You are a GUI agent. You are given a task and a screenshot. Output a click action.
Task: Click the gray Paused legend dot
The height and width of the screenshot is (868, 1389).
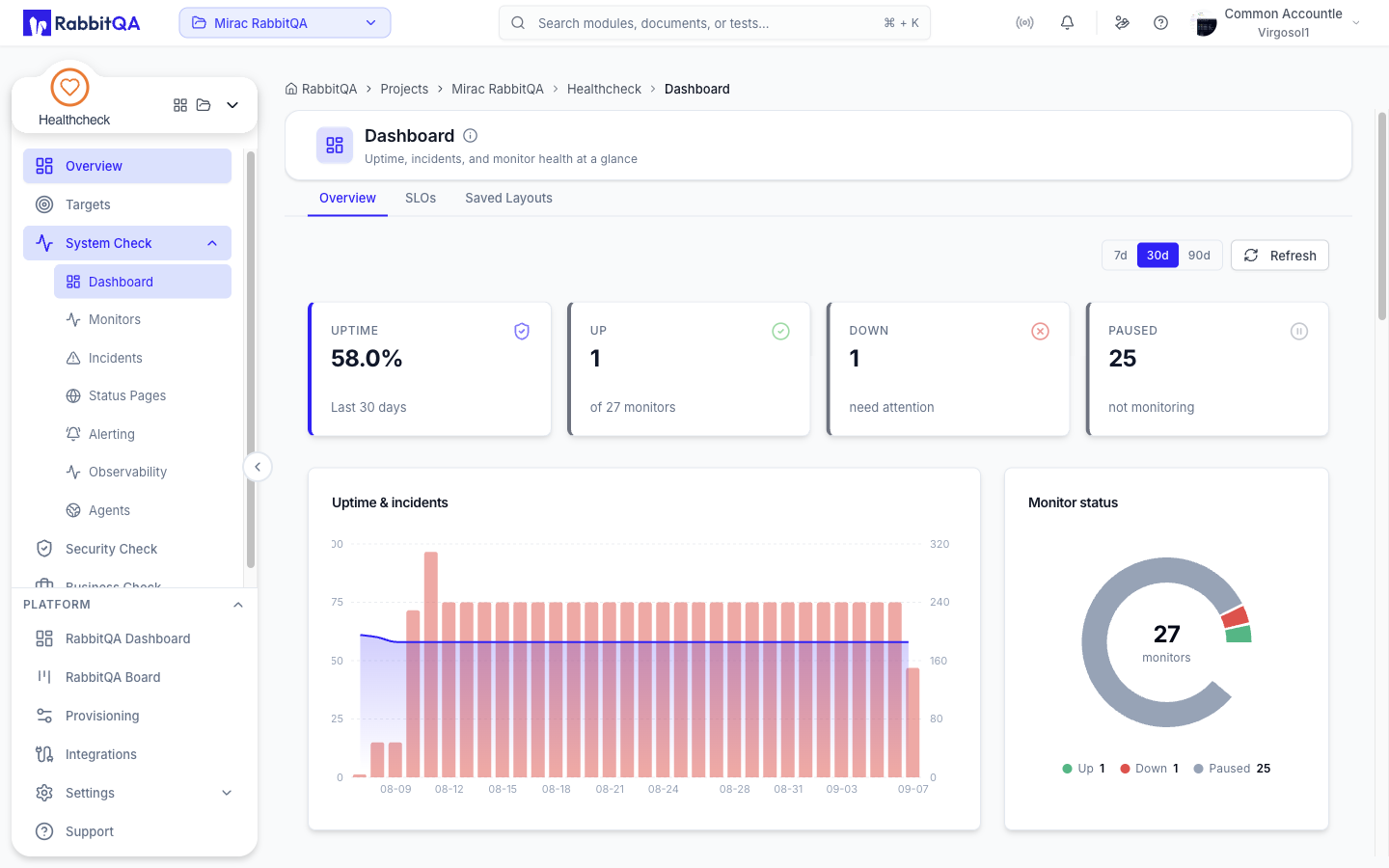1198,769
